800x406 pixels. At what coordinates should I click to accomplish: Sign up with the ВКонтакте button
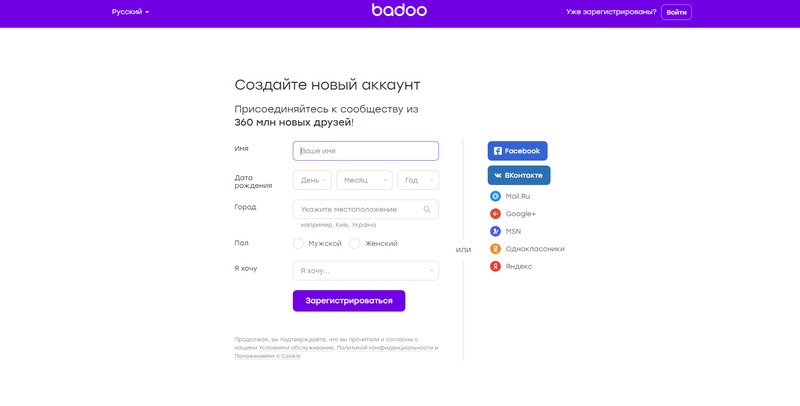pyautogui.click(x=519, y=175)
